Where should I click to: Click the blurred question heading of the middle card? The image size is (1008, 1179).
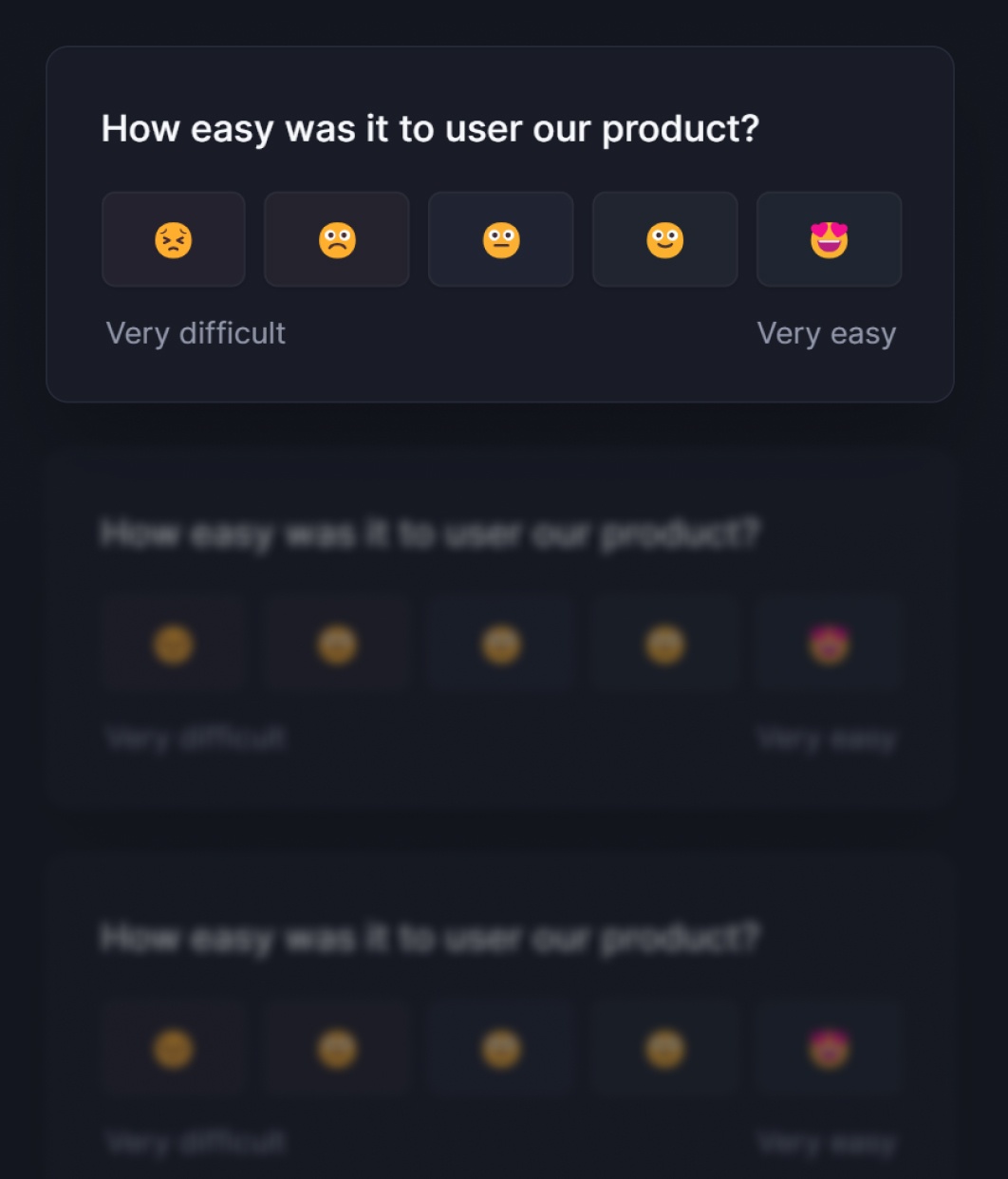tap(430, 533)
